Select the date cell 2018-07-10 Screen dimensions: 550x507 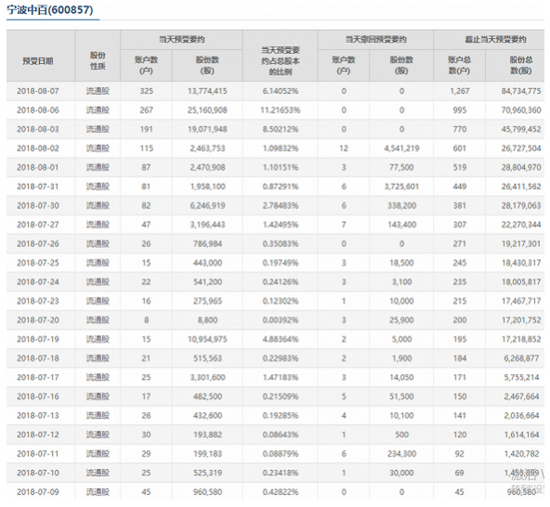point(38,473)
